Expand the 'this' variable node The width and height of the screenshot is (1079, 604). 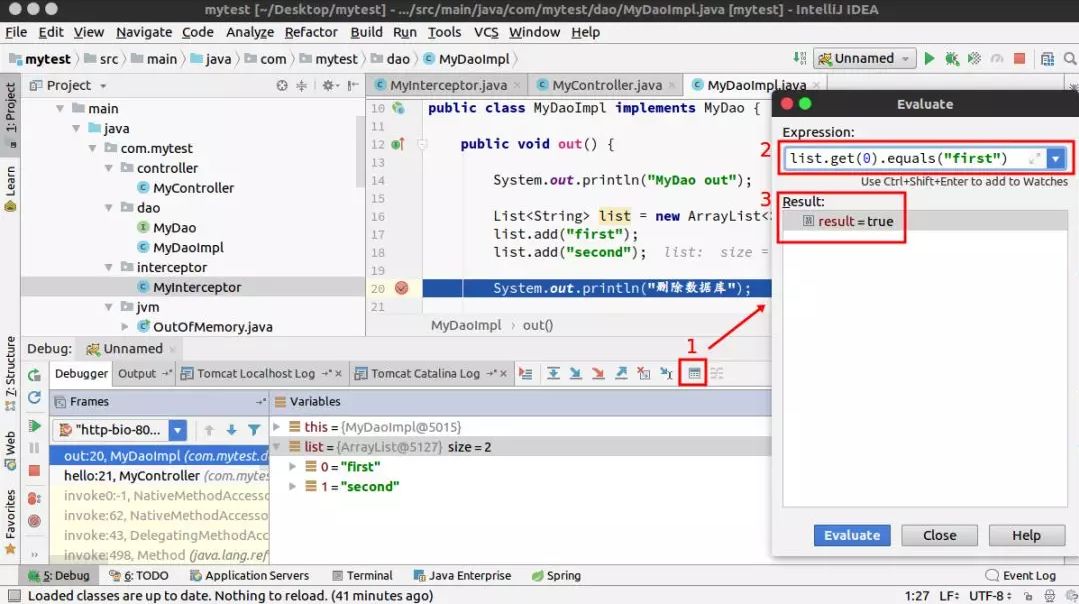pos(277,427)
